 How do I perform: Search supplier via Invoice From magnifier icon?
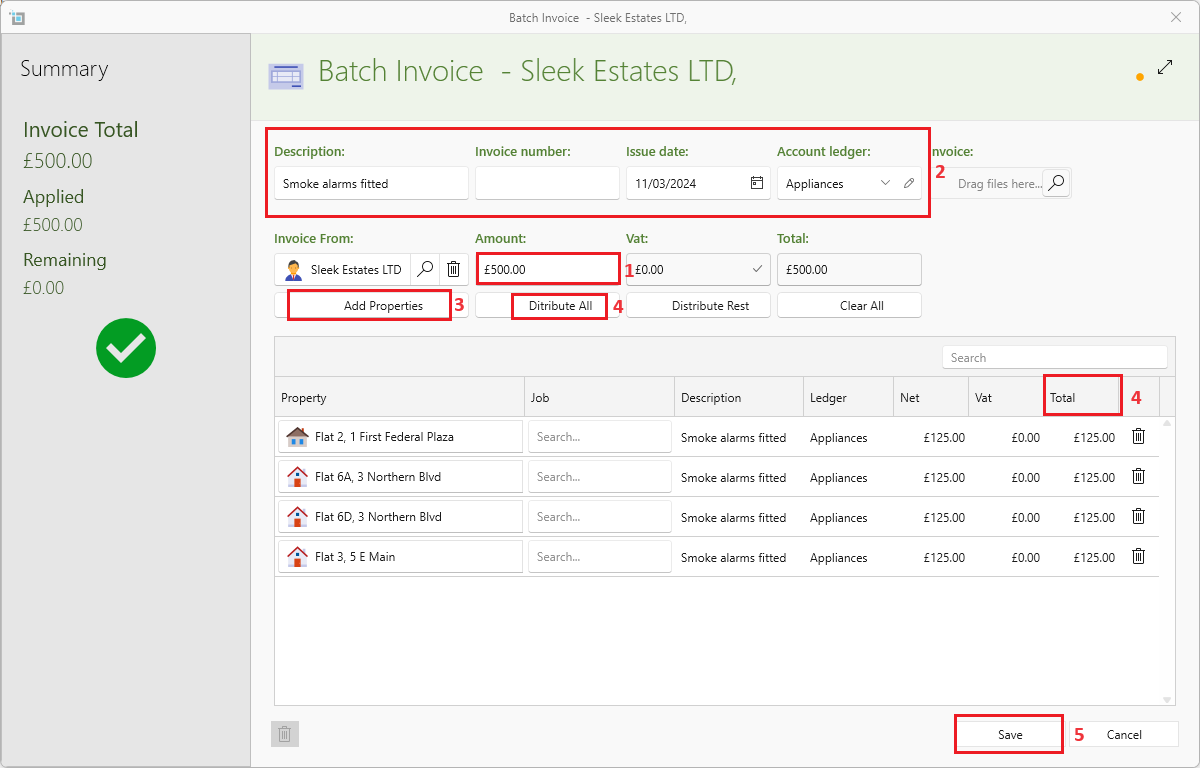click(x=425, y=269)
